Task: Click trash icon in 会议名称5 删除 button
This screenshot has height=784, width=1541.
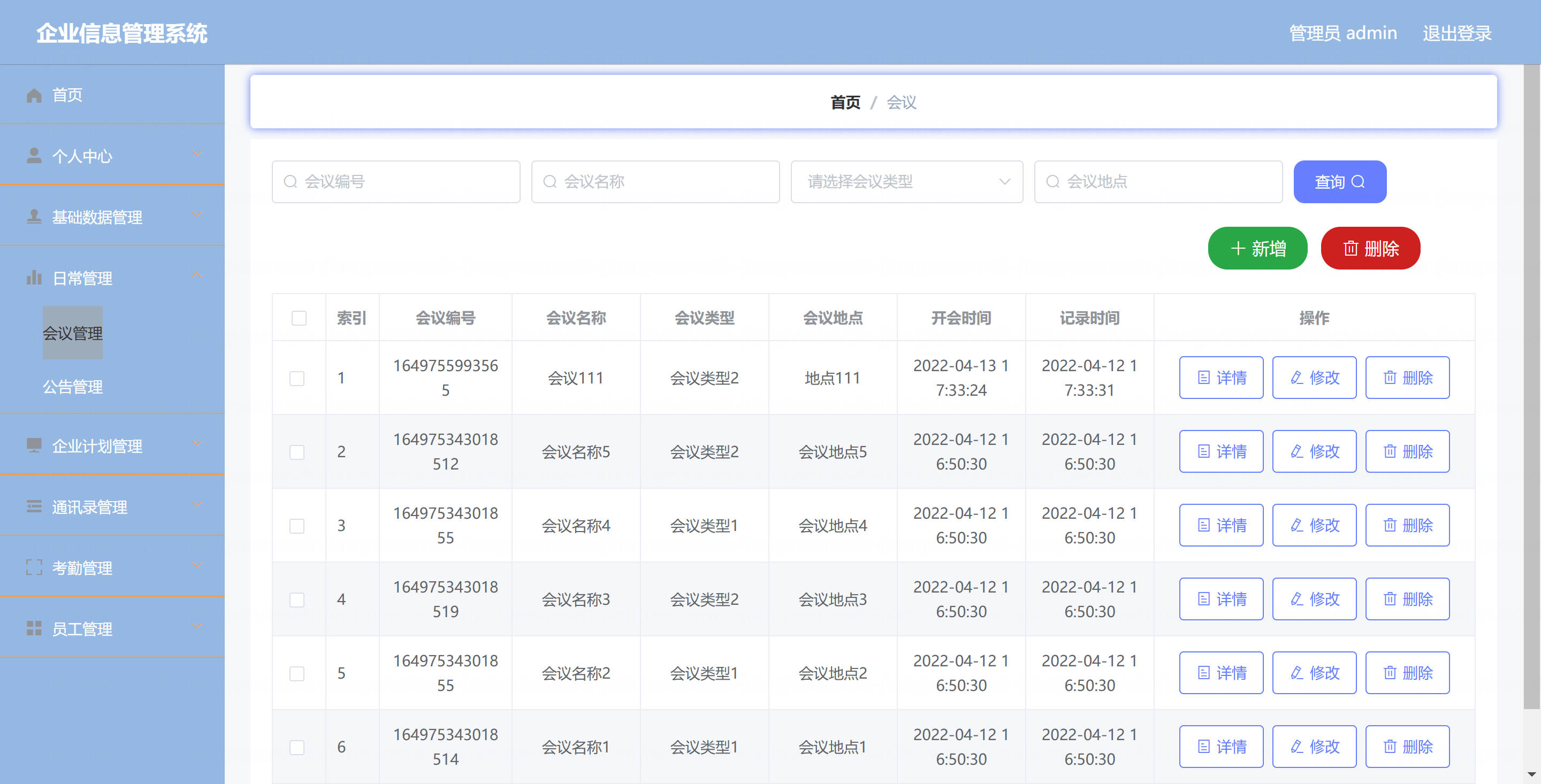Action: pos(1390,451)
